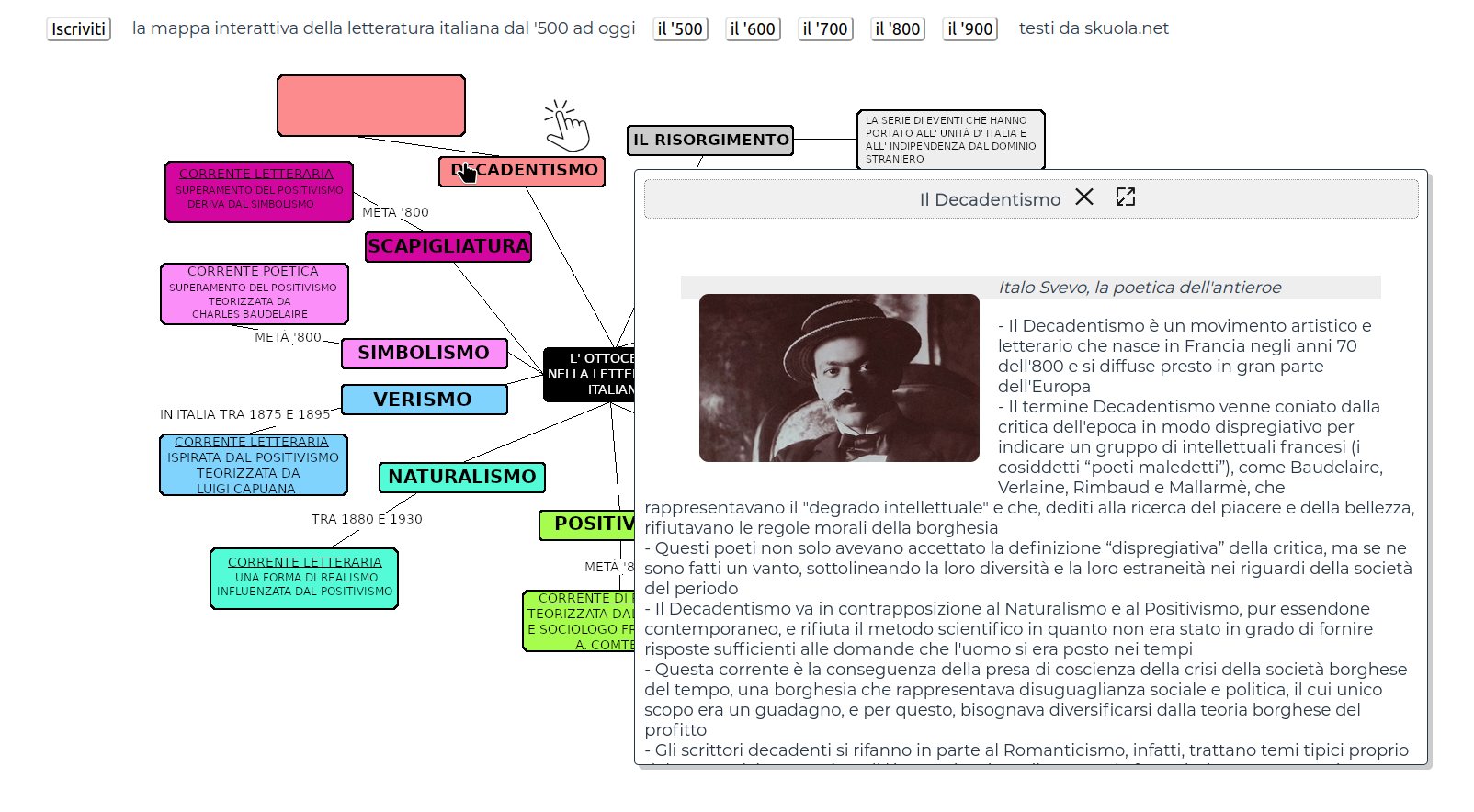Screen dimensions: 1474x812
Task: Expand the Il Decadentismo panel to fullscreen
Action: coord(1126,197)
